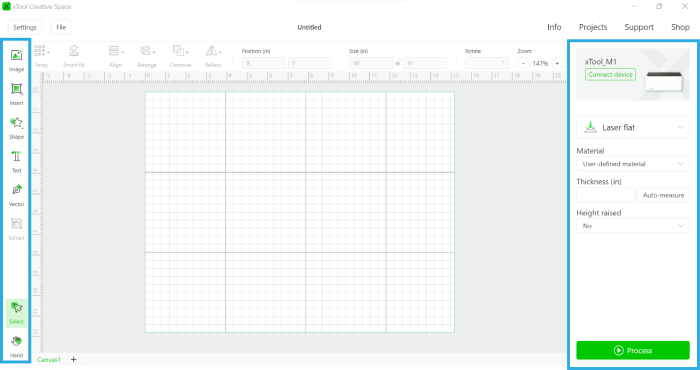Open the User-defined material dropdown

[x=633, y=164]
